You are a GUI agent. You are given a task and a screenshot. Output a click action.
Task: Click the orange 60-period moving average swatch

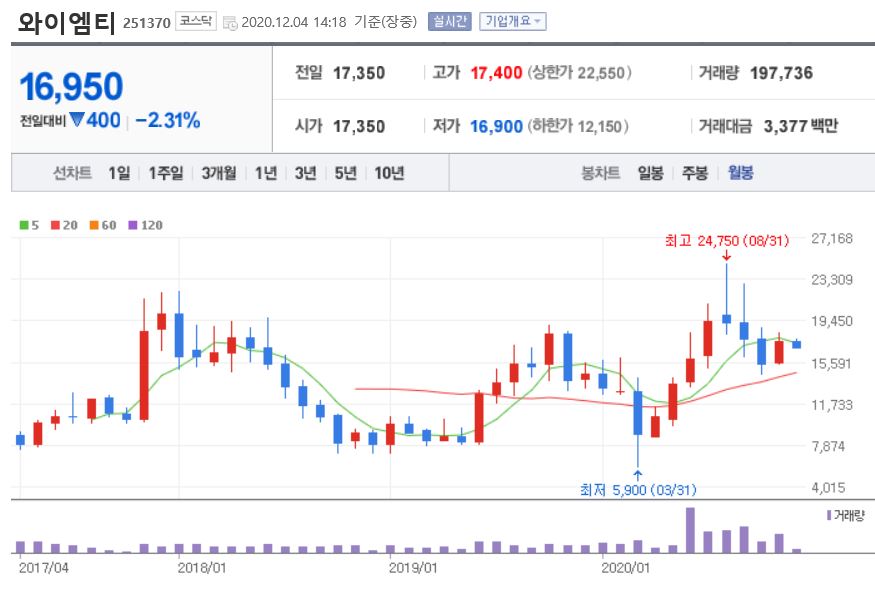tap(94, 225)
